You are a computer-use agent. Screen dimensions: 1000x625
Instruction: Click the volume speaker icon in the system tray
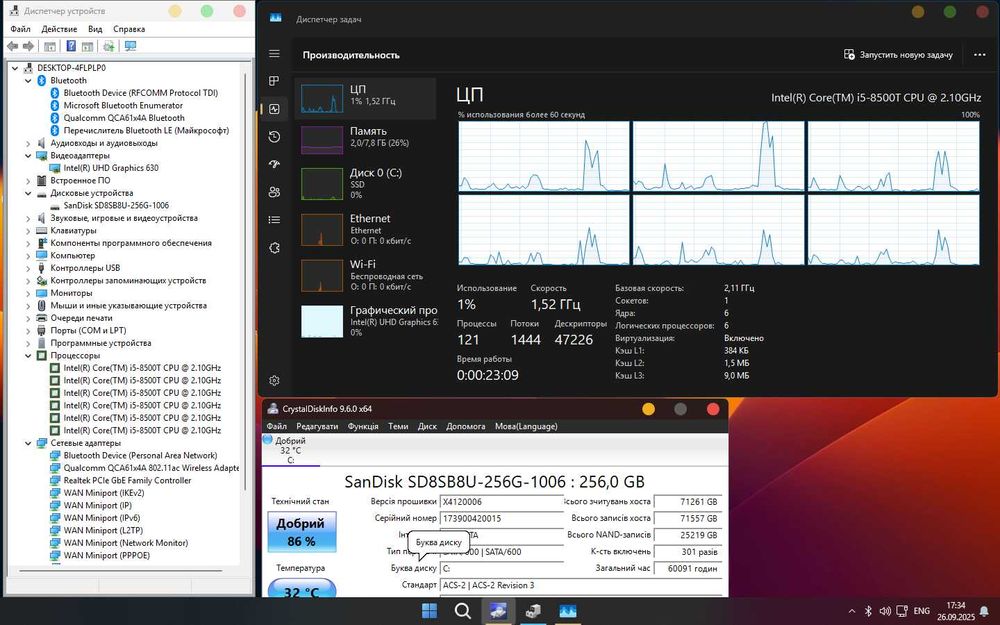pos(885,611)
